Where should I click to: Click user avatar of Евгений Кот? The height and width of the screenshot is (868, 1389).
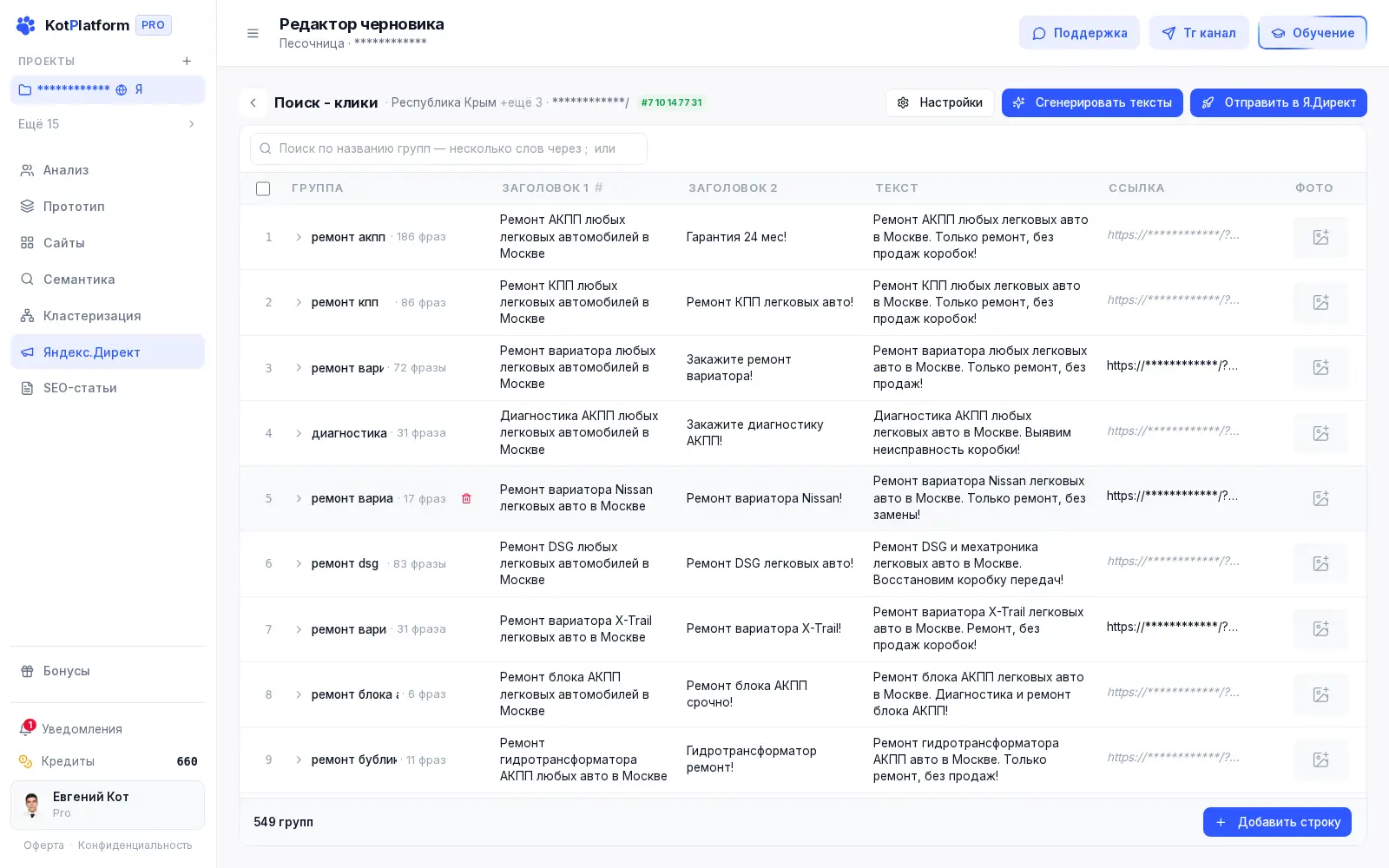click(x=32, y=805)
